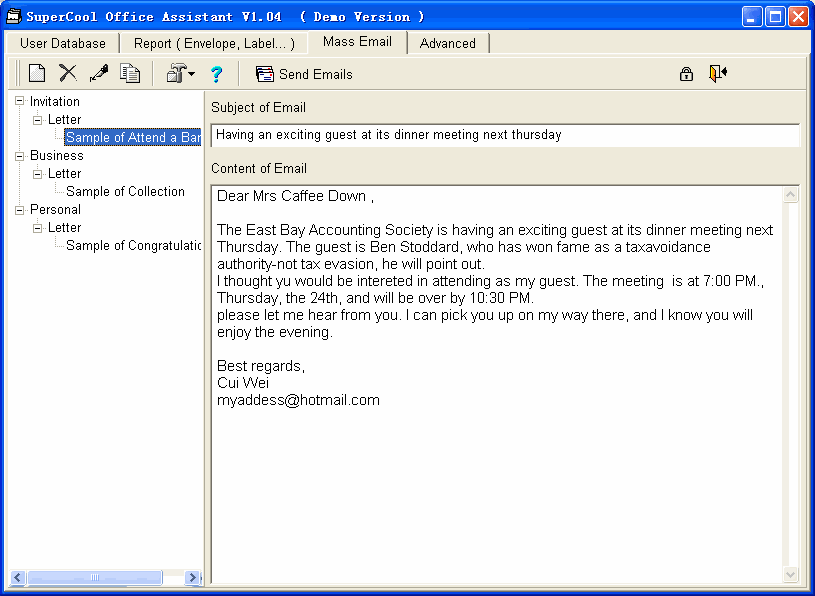Click the blue question mark help icon
This screenshot has height=596, width=815.
(215, 74)
